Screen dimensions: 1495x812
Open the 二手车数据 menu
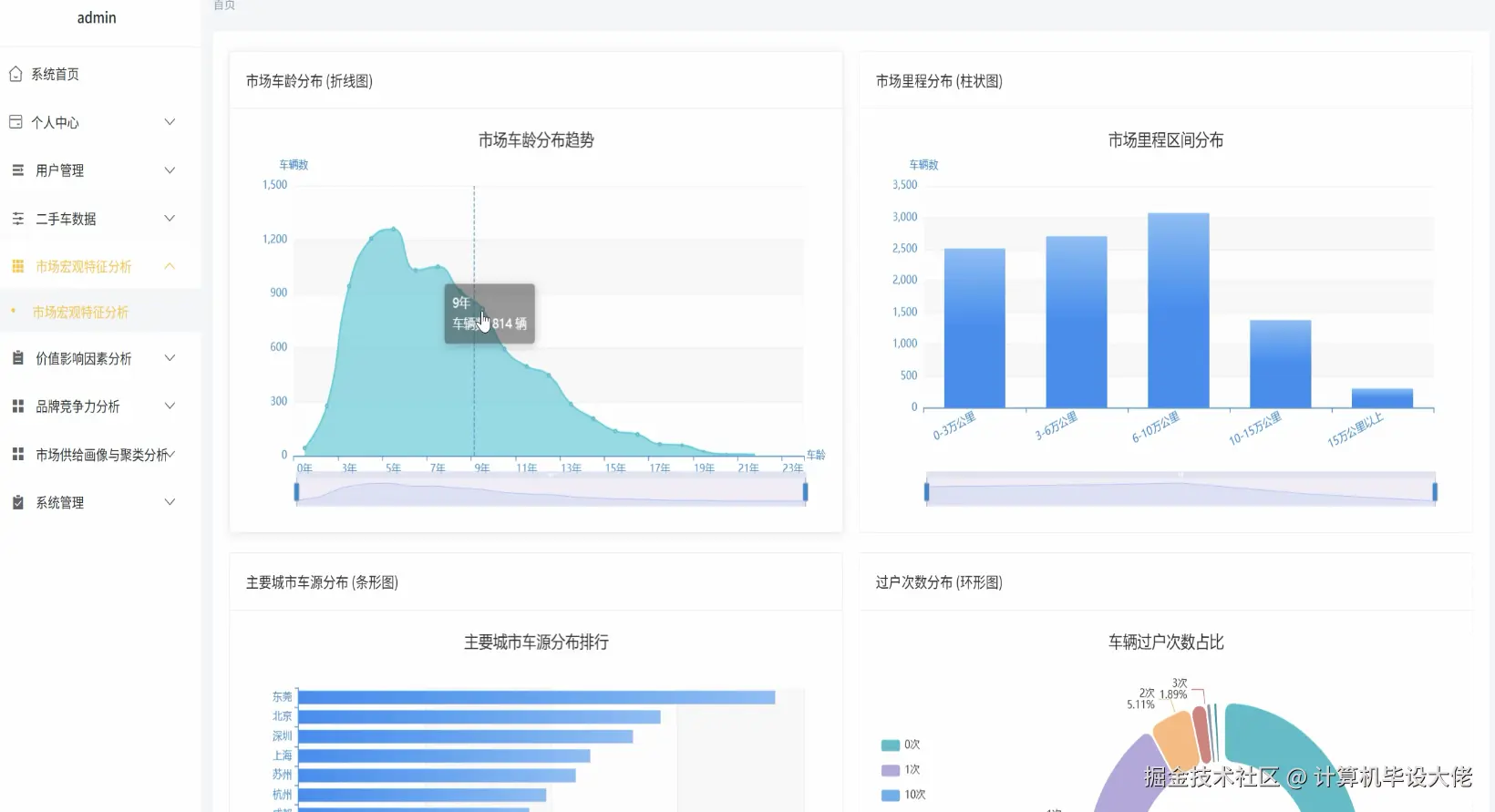click(x=100, y=219)
